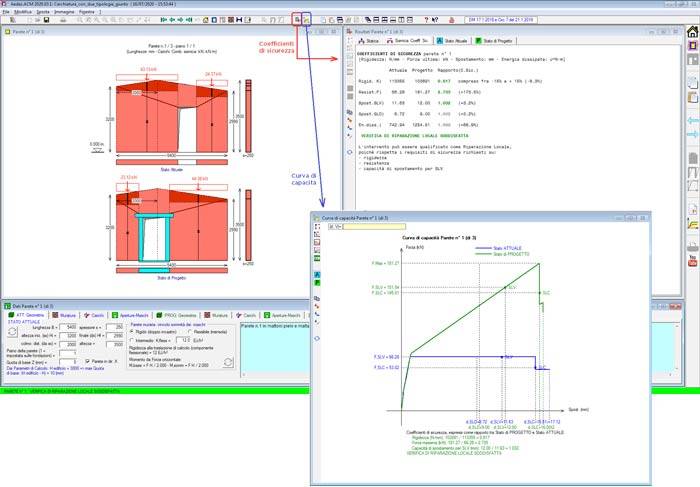700x487 pixels.
Task: Select first Muratura data tab
Action: (x=64, y=315)
